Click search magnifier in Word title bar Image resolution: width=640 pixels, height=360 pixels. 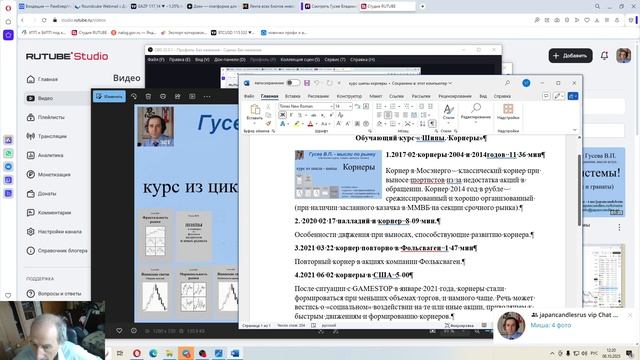click(x=507, y=83)
